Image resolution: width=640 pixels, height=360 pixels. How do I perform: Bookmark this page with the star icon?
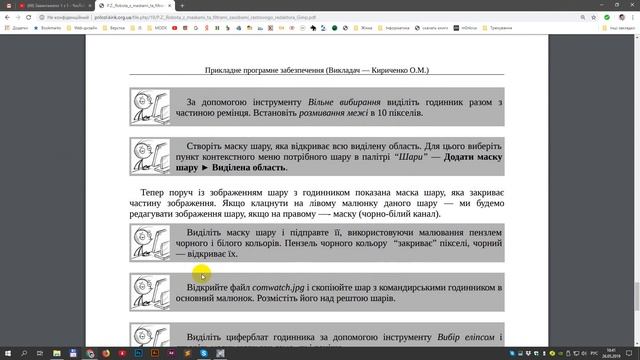point(594,18)
